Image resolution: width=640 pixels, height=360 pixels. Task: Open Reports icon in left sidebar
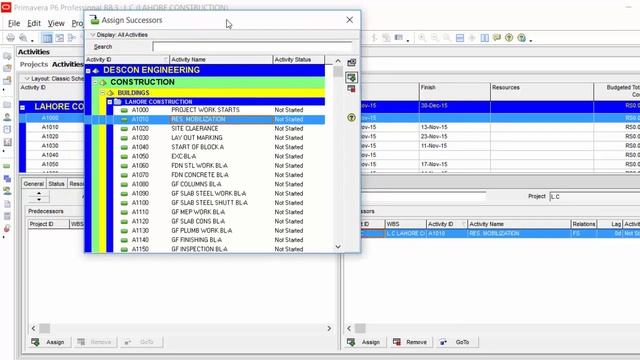point(7,142)
